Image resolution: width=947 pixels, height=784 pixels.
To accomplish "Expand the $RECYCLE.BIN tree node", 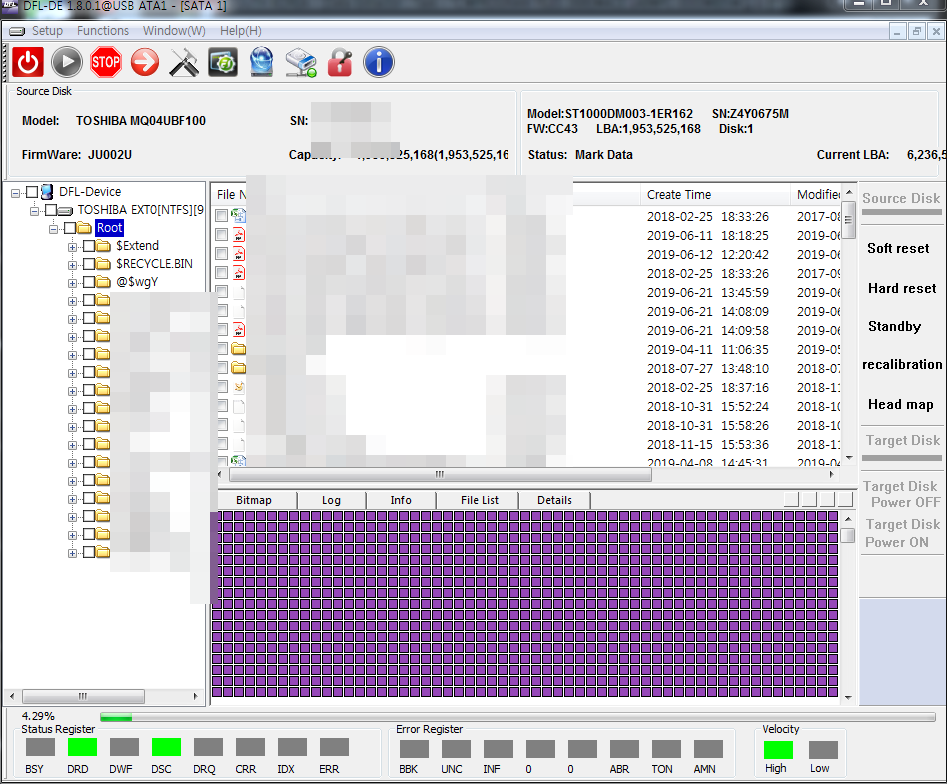I will (x=71, y=263).
